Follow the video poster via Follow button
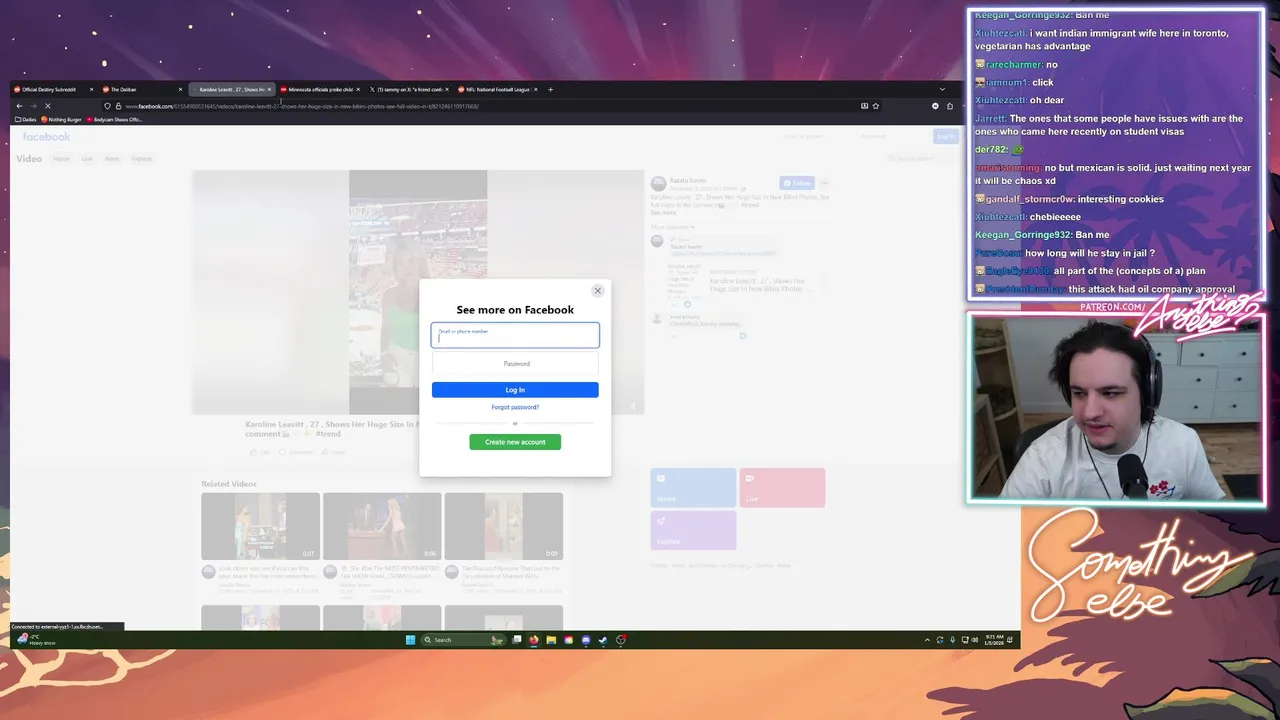 tap(797, 183)
